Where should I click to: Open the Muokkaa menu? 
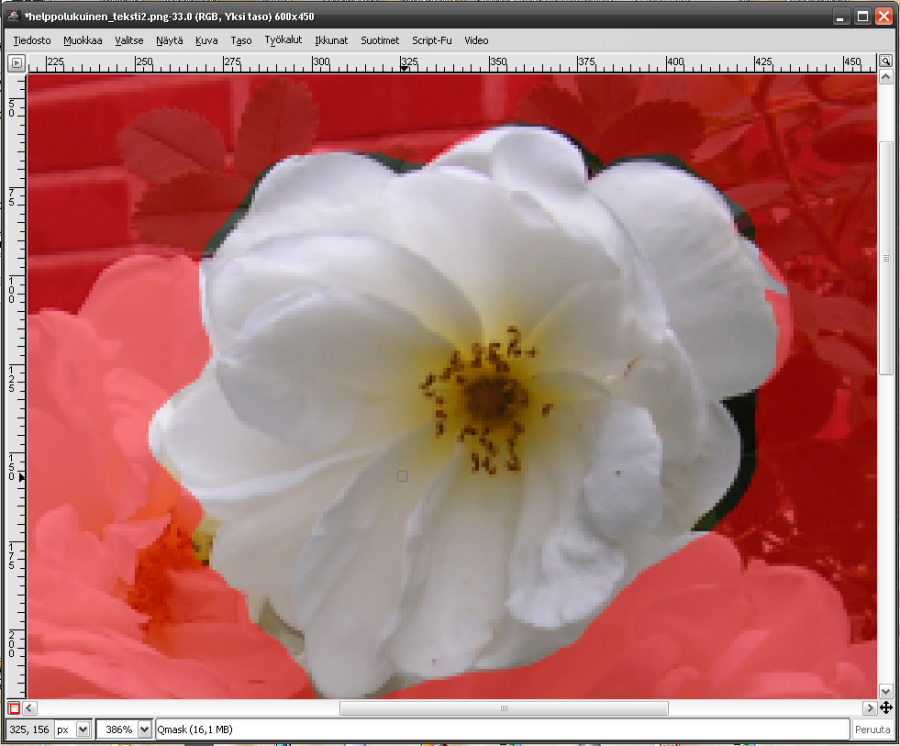pos(83,40)
